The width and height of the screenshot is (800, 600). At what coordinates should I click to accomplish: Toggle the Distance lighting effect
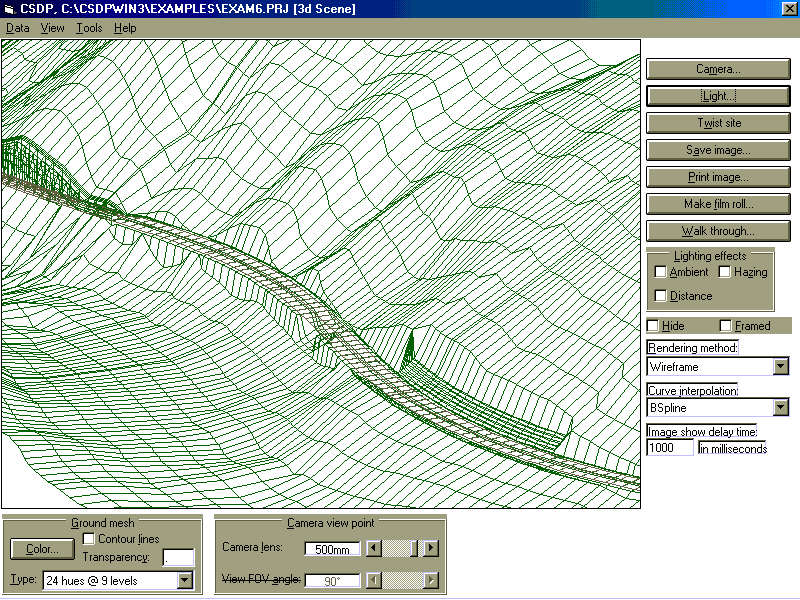coord(660,296)
